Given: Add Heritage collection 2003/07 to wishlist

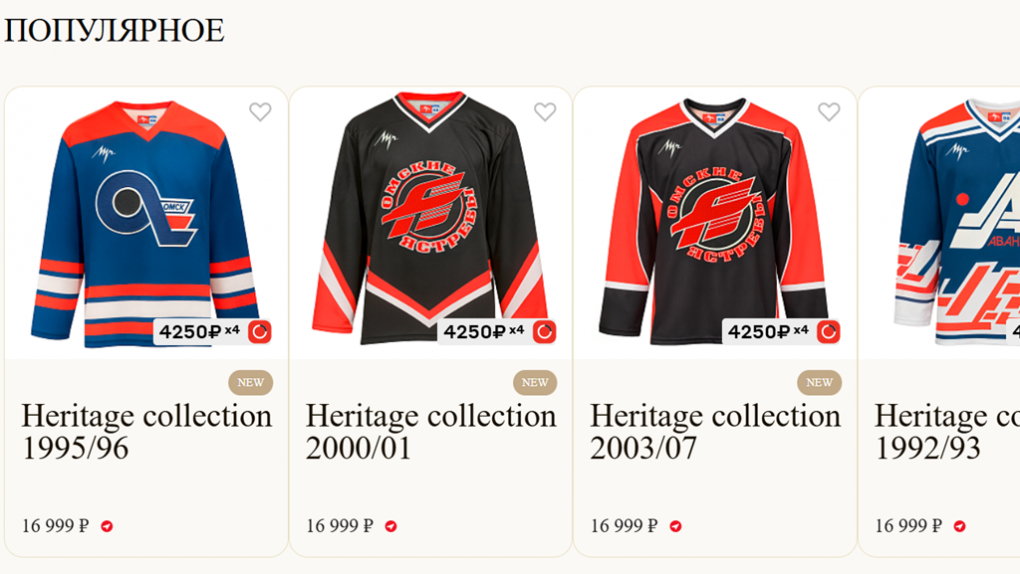Looking at the screenshot, I should click(828, 112).
